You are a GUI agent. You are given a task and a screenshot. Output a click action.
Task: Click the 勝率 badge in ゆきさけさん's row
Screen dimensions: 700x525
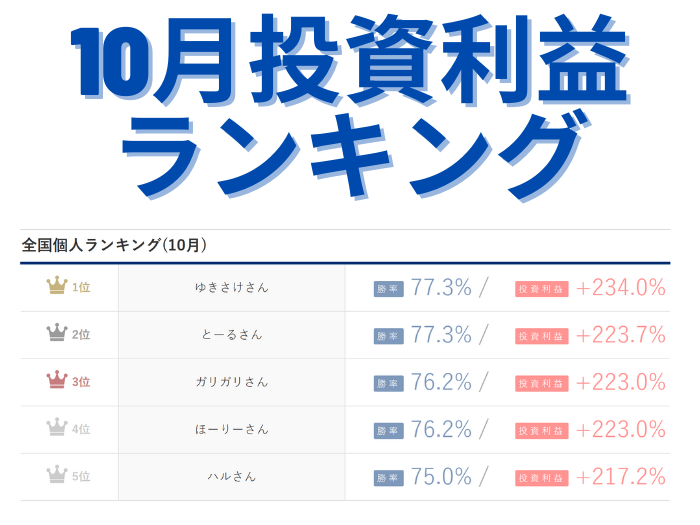pyautogui.click(x=388, y=289)
